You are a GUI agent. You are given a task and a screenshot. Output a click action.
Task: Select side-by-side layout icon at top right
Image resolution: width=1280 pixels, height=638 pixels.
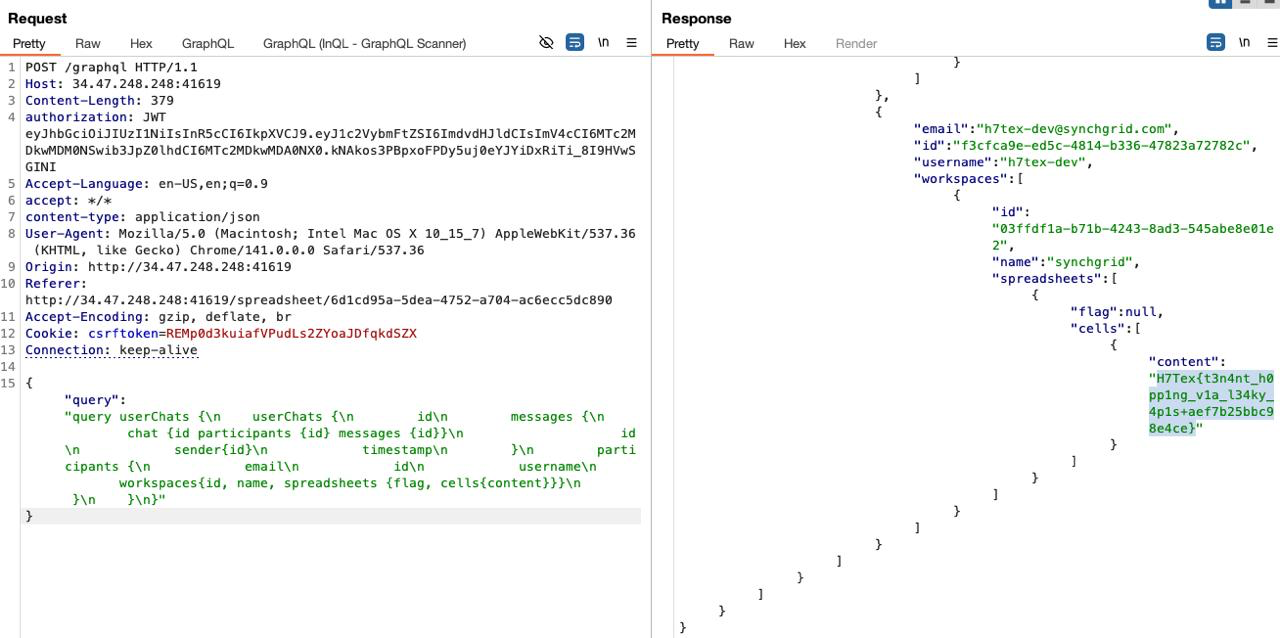(x=1219, y=3)
